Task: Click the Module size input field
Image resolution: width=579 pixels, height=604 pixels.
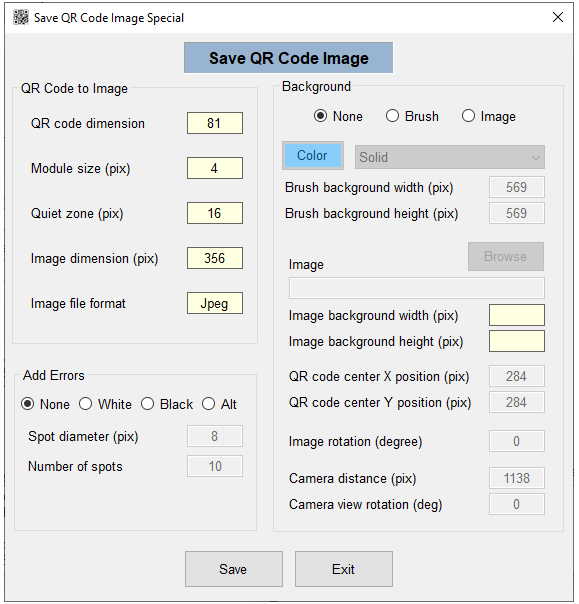Action: pyautogui.click(x=215, y=168)
